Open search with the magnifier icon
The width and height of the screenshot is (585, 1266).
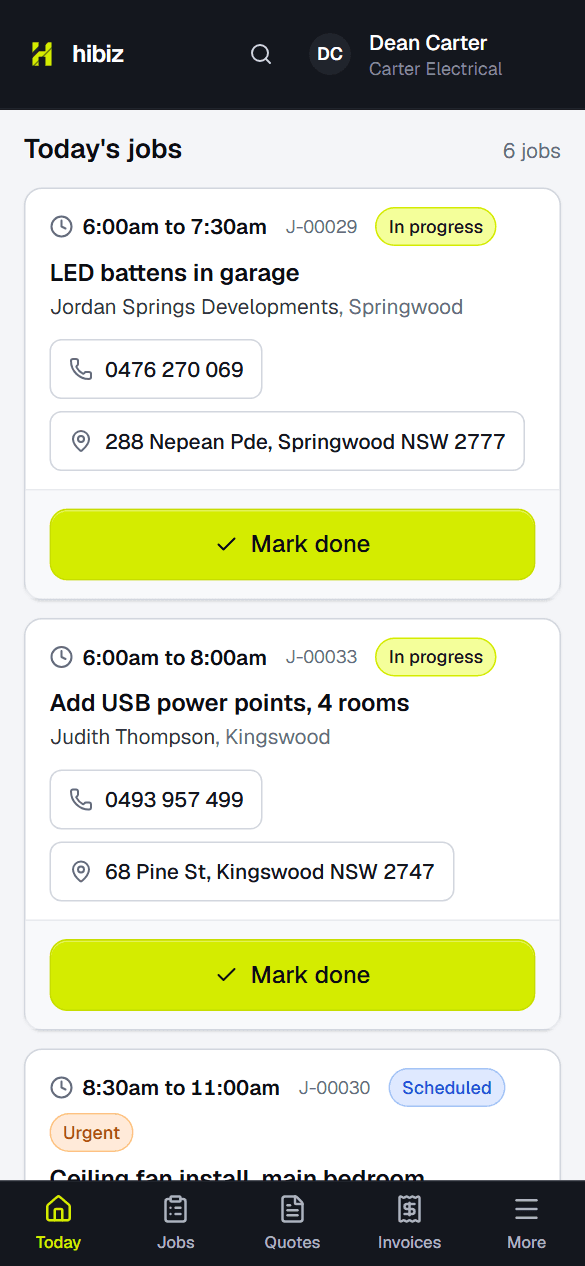261,55
